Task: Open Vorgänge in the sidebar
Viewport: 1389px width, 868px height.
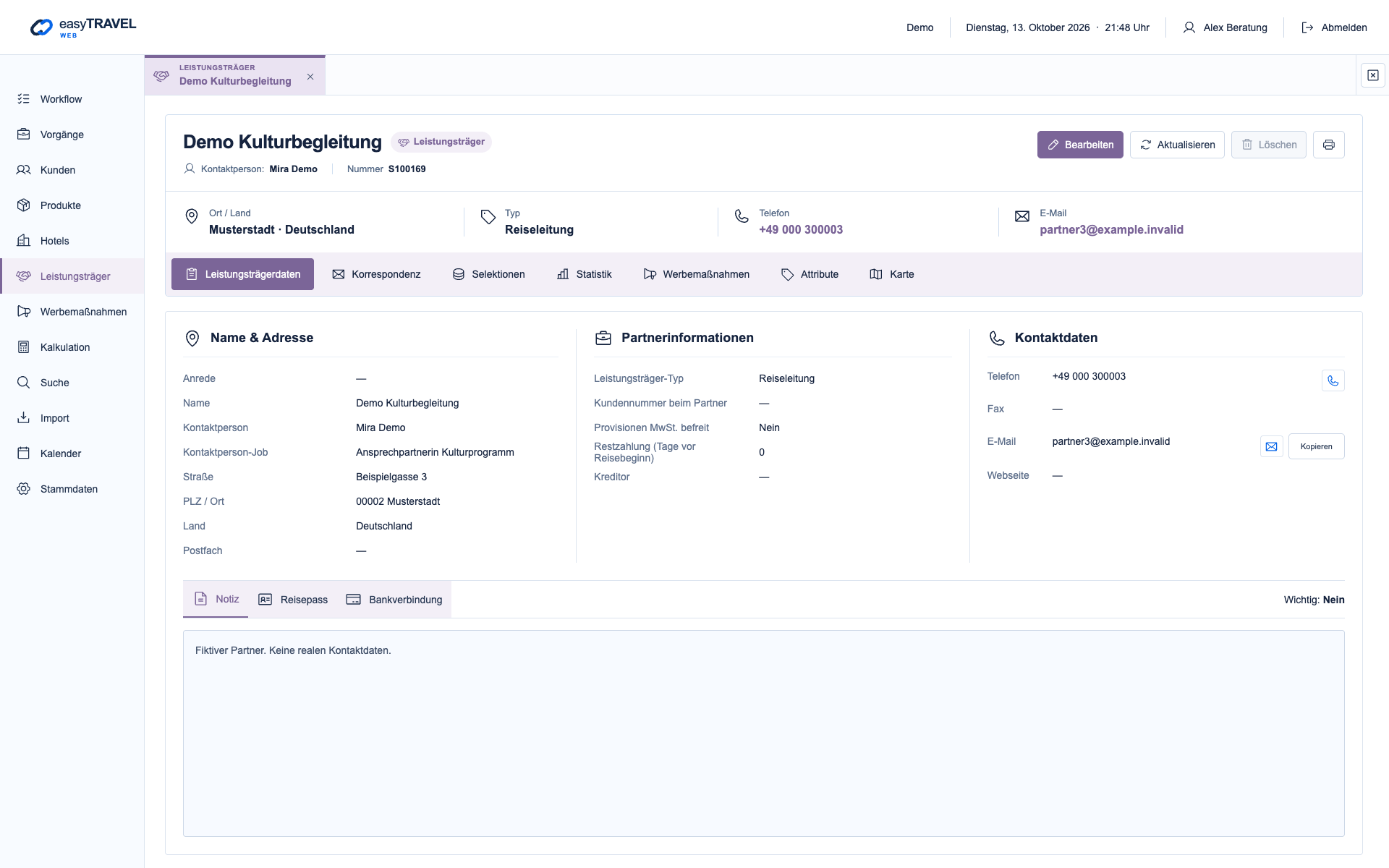Action: pyautogui.click(x=72, y=135)
